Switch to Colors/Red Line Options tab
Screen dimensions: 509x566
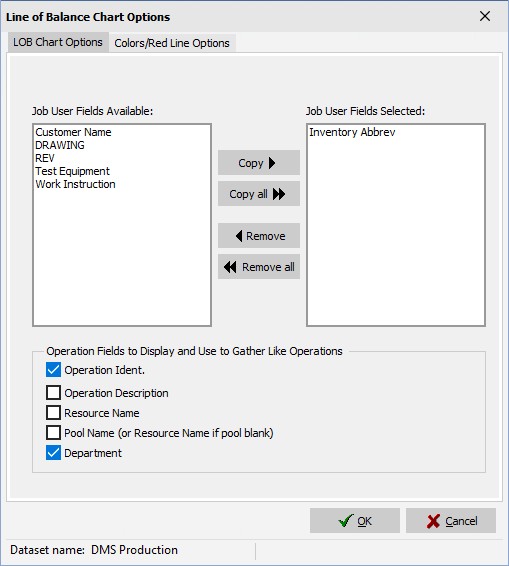[x=172, y=43]
